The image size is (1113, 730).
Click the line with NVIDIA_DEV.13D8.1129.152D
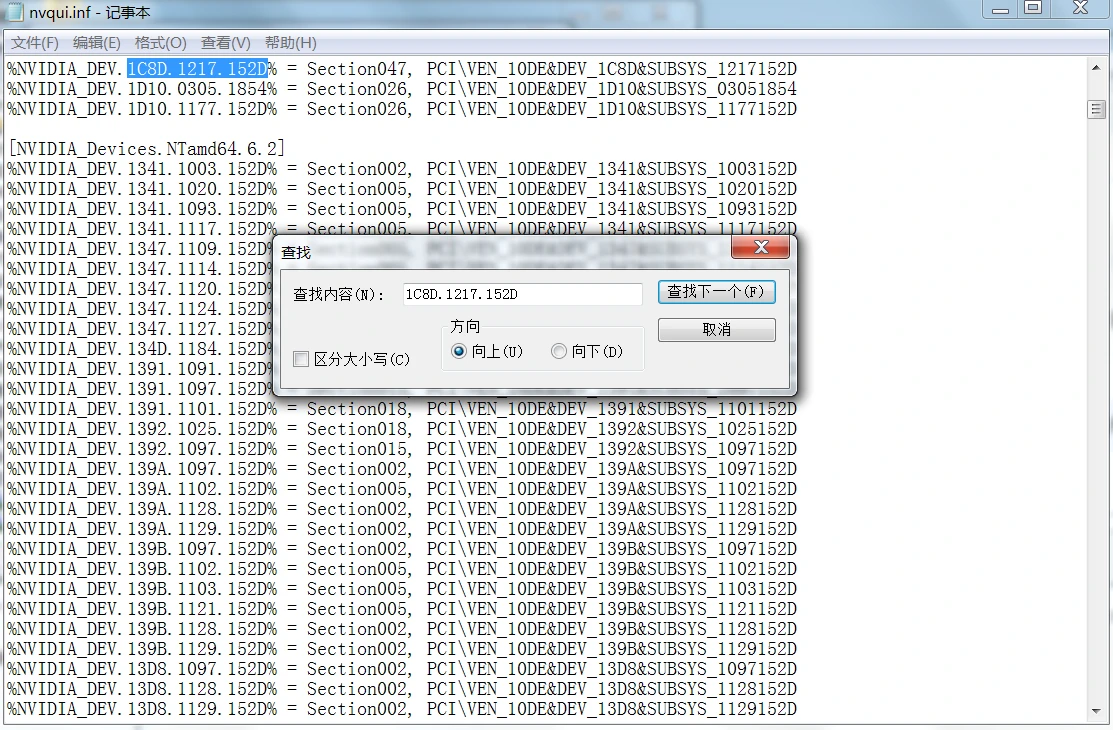tap(402, 709)
